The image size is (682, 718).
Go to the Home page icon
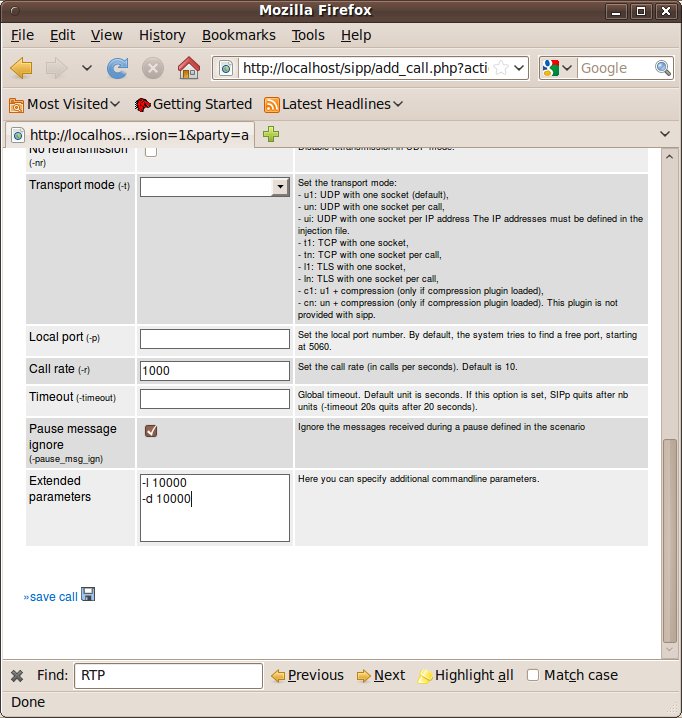pos(188,68)
